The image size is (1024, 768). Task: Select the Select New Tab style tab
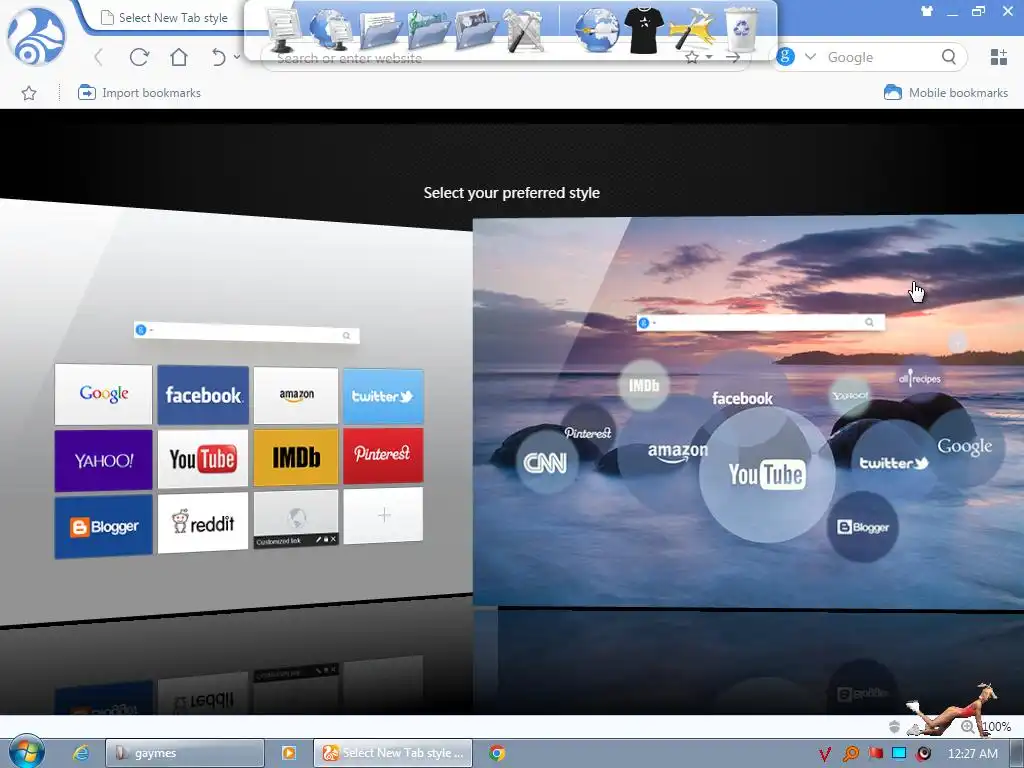[165, 18]
